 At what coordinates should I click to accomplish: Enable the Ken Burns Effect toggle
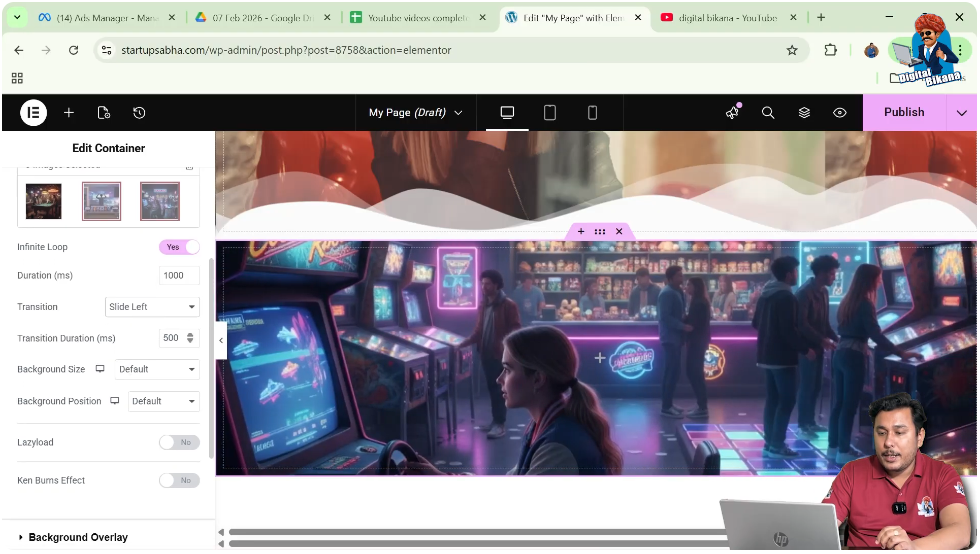[179, 481]
